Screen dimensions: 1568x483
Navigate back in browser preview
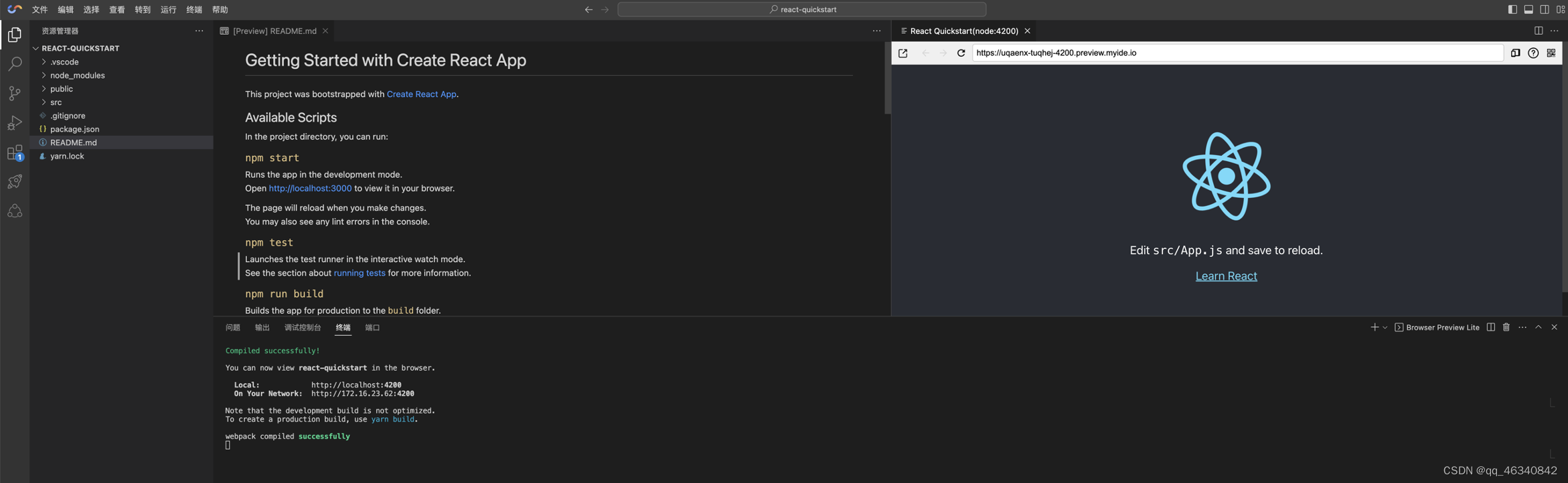coord(926,53)
